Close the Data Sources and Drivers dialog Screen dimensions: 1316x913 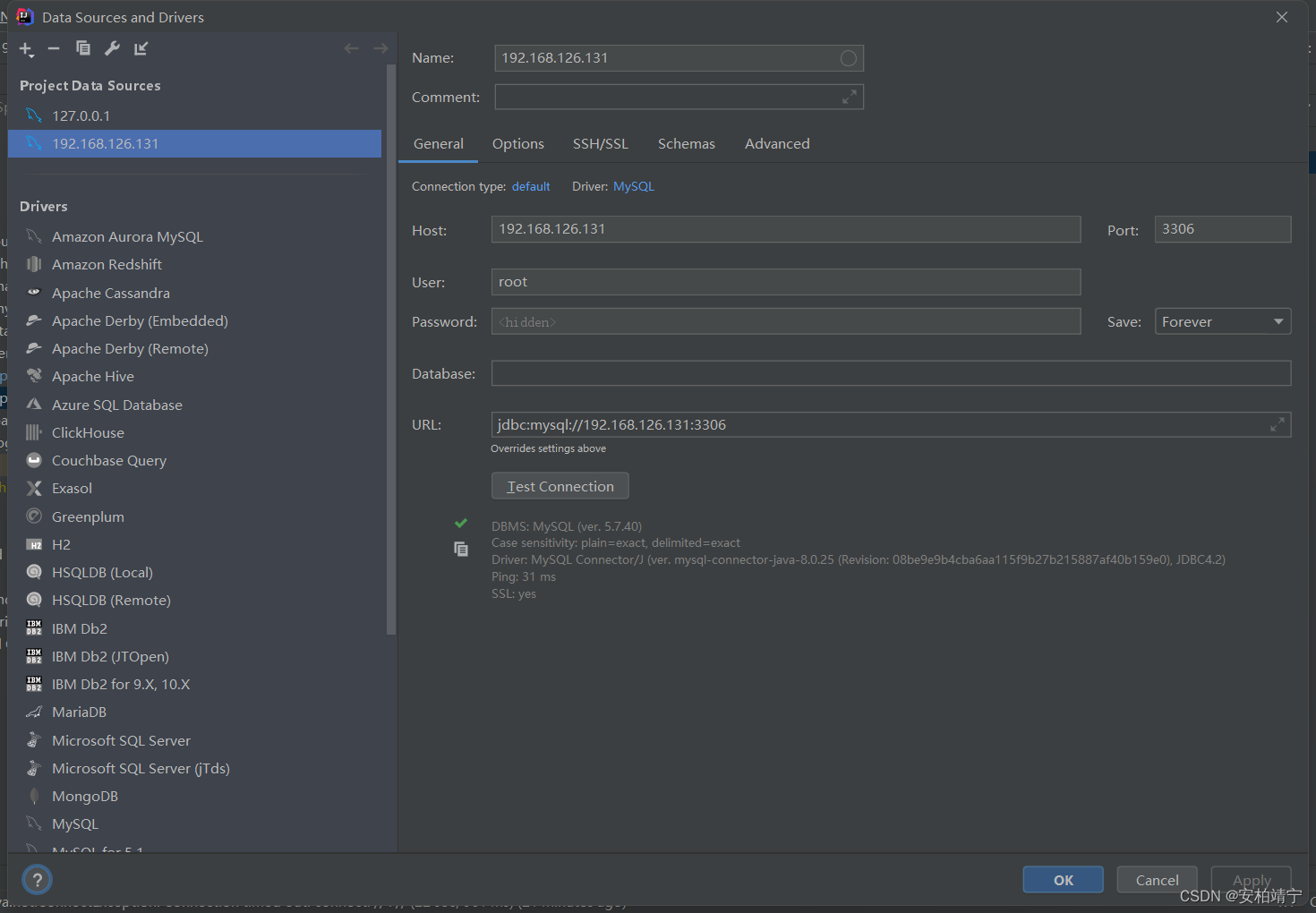coord(1282,17)
